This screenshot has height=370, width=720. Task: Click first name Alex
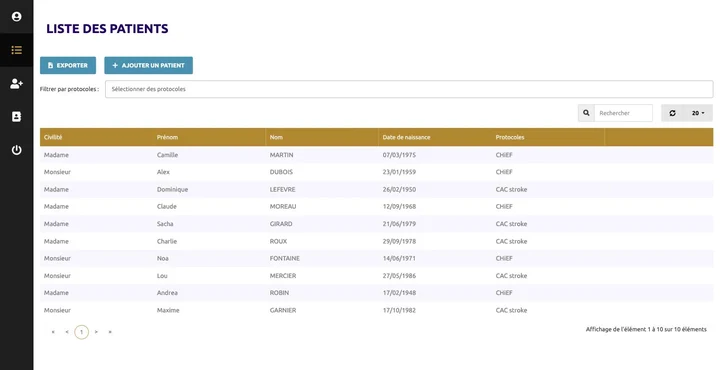click(x=163, y=172)
